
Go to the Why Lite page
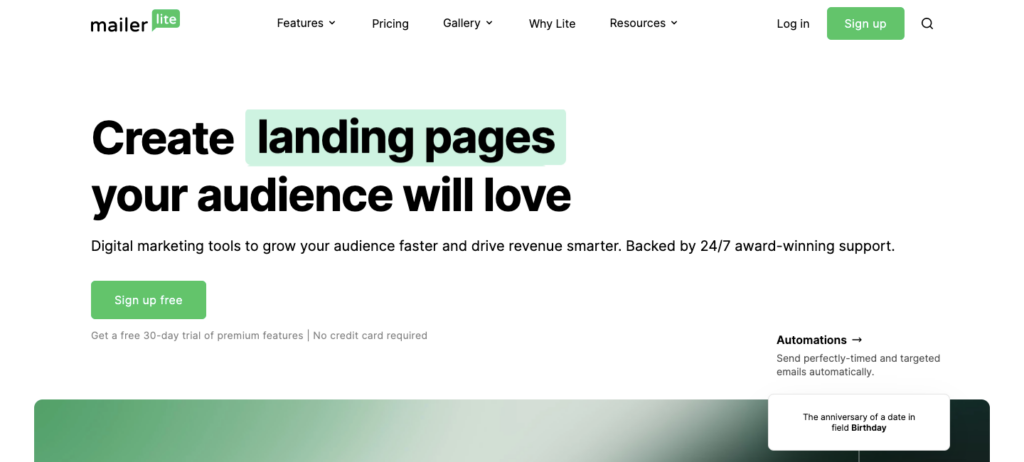pos(552,24)
